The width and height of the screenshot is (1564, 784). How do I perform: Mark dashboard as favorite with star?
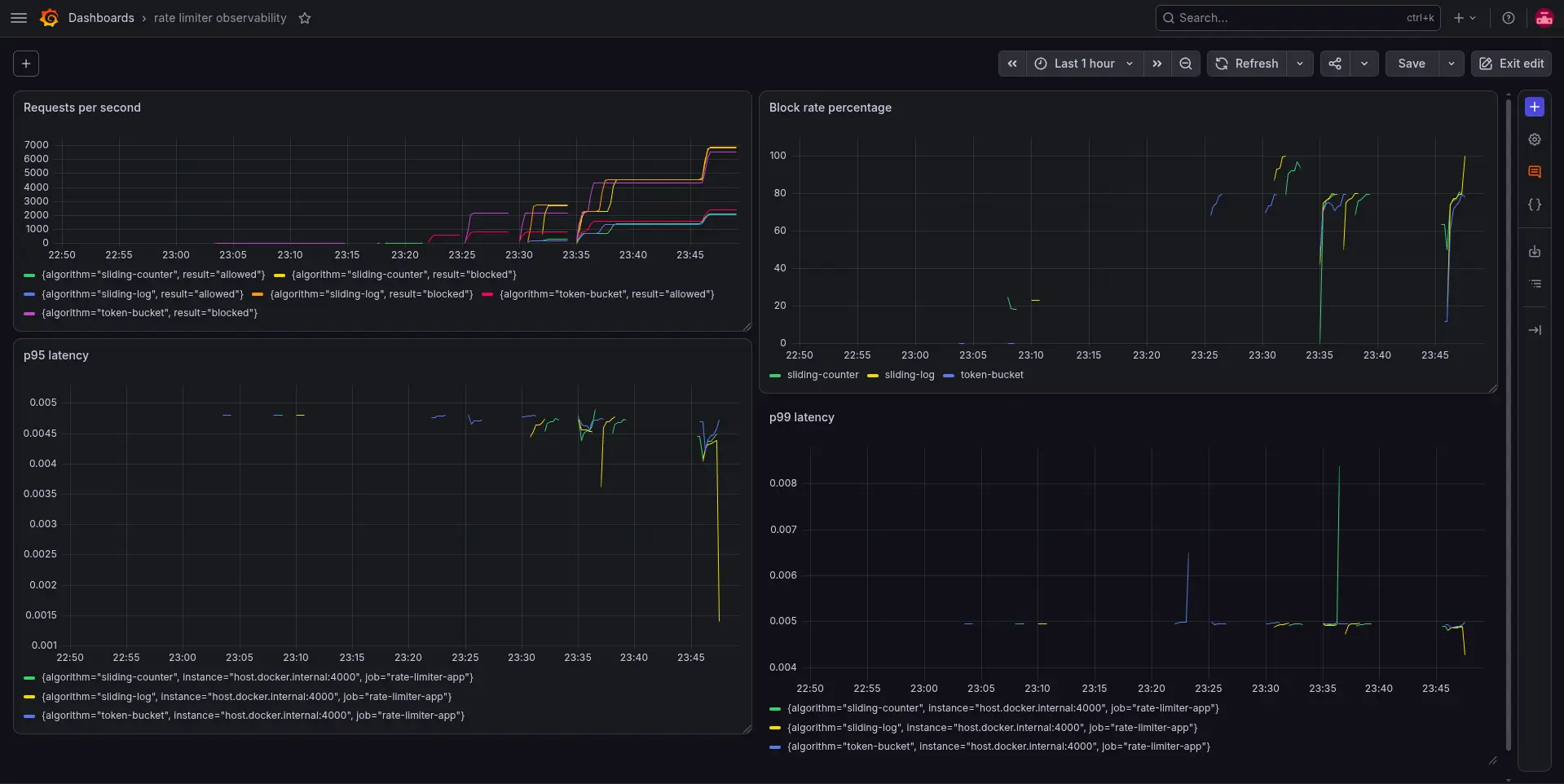tap(305, 18)
